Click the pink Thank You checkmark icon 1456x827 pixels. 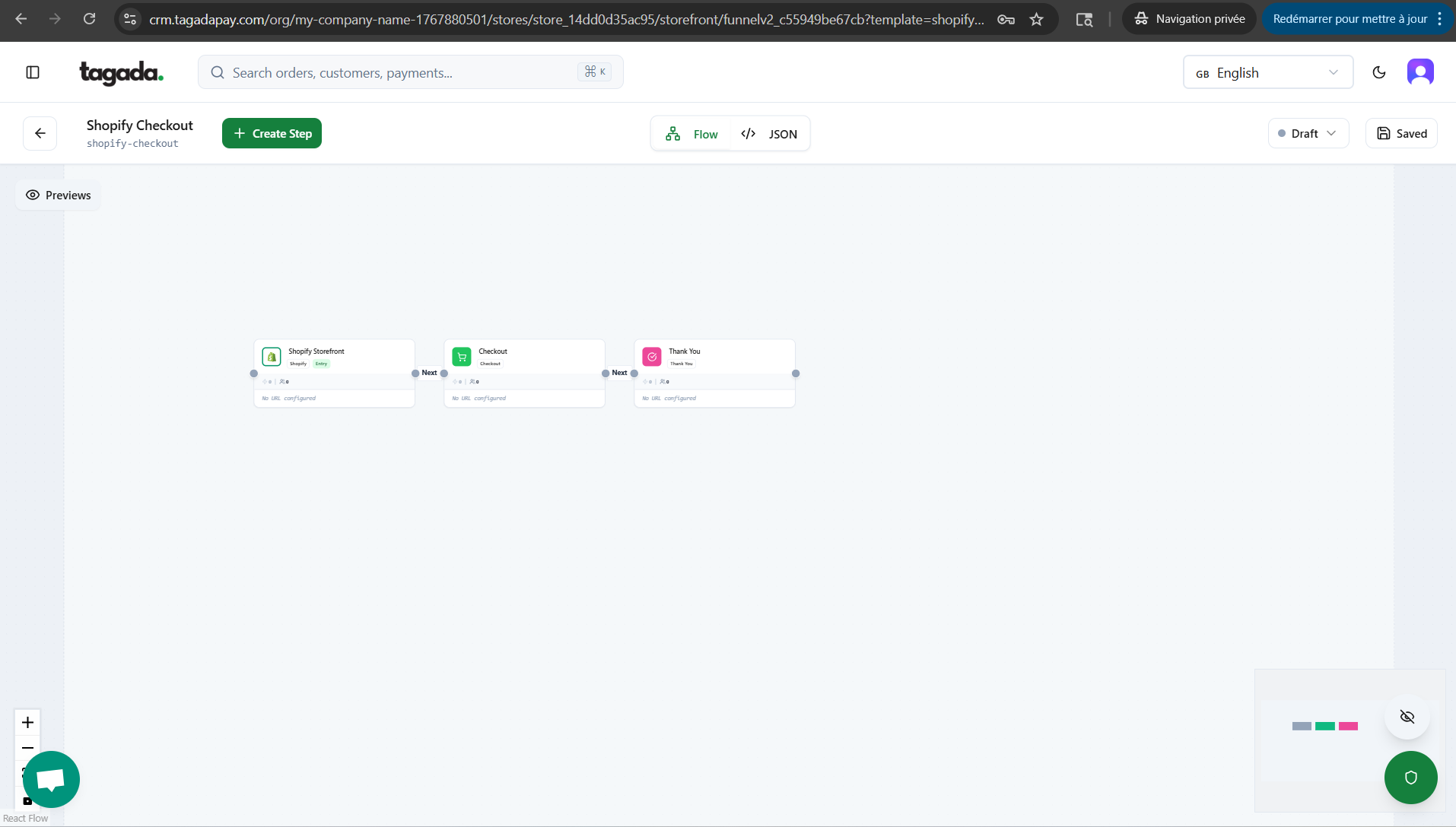point(652,357)
